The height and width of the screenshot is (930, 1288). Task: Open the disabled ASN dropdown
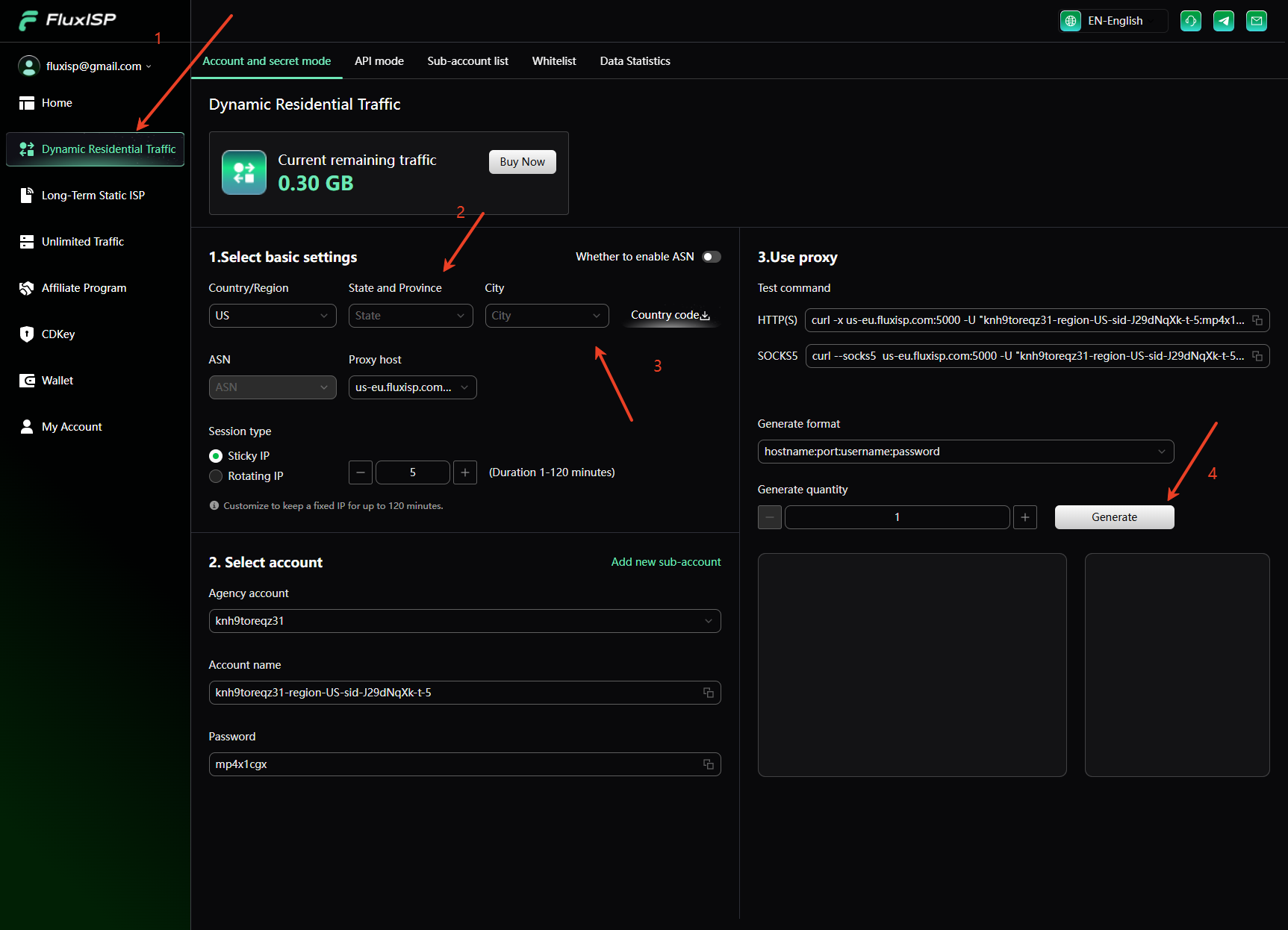pos(273,387)
